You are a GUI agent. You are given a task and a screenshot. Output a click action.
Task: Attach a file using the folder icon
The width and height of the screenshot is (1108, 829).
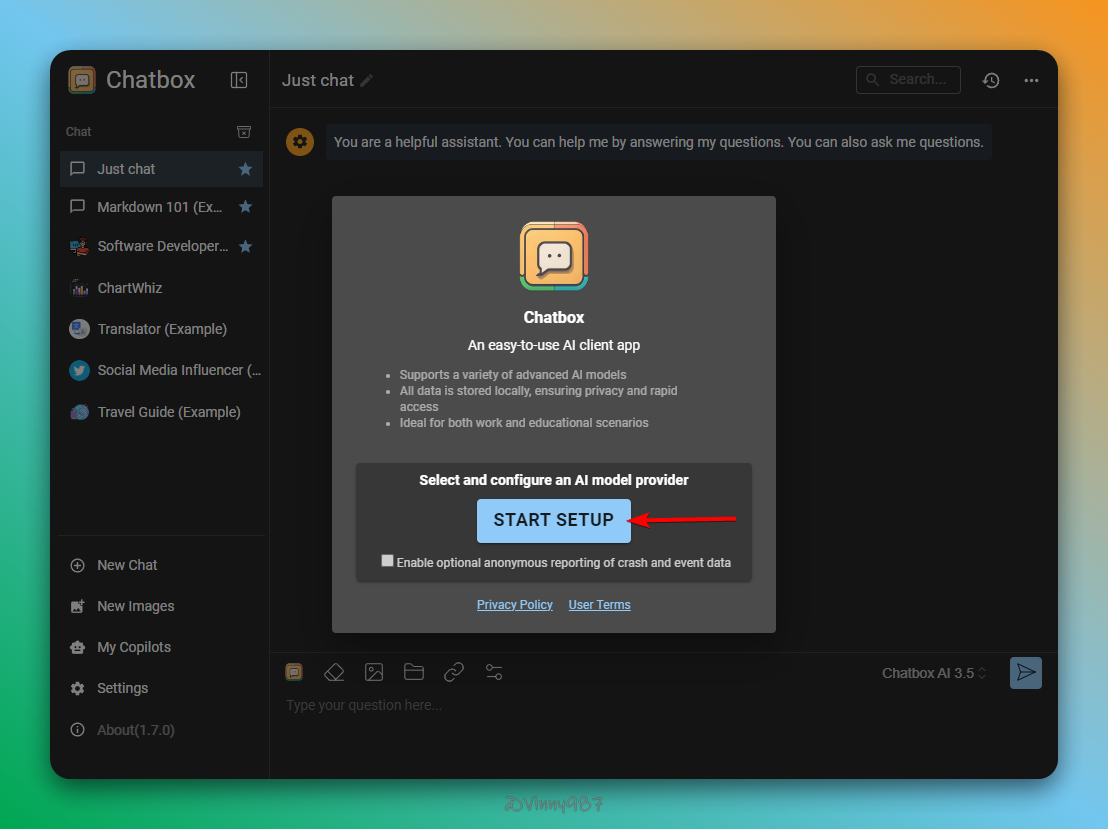[x=414, y=672]
